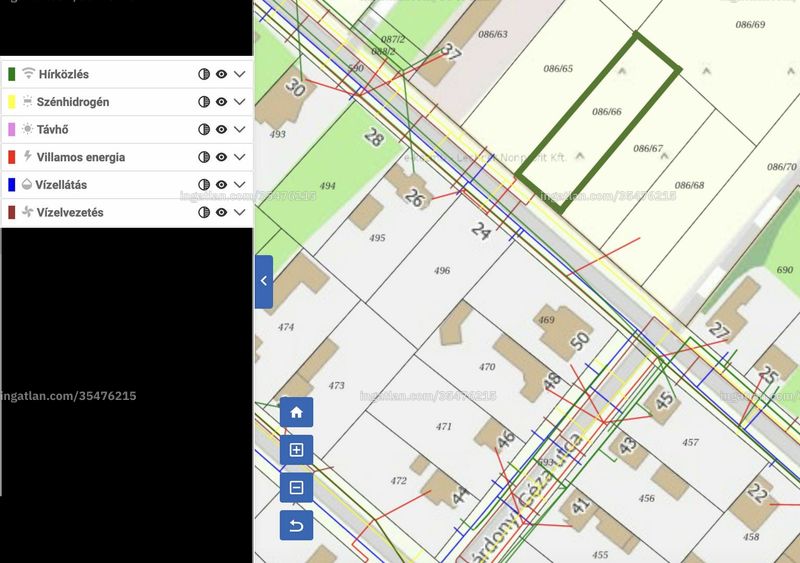Expand the Vízellátás layer chevron

click(x=240, y=184)
